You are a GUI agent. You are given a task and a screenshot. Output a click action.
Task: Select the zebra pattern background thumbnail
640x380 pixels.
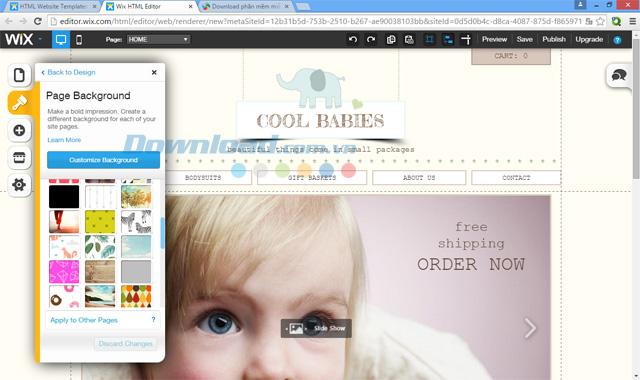tap(136, 222)
